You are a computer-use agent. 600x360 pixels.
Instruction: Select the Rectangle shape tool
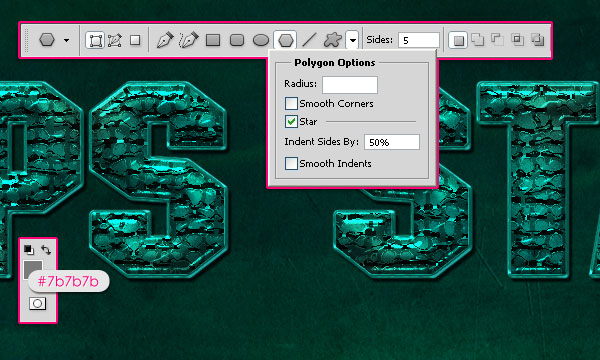pyautogui.click(x=213, y=40)
